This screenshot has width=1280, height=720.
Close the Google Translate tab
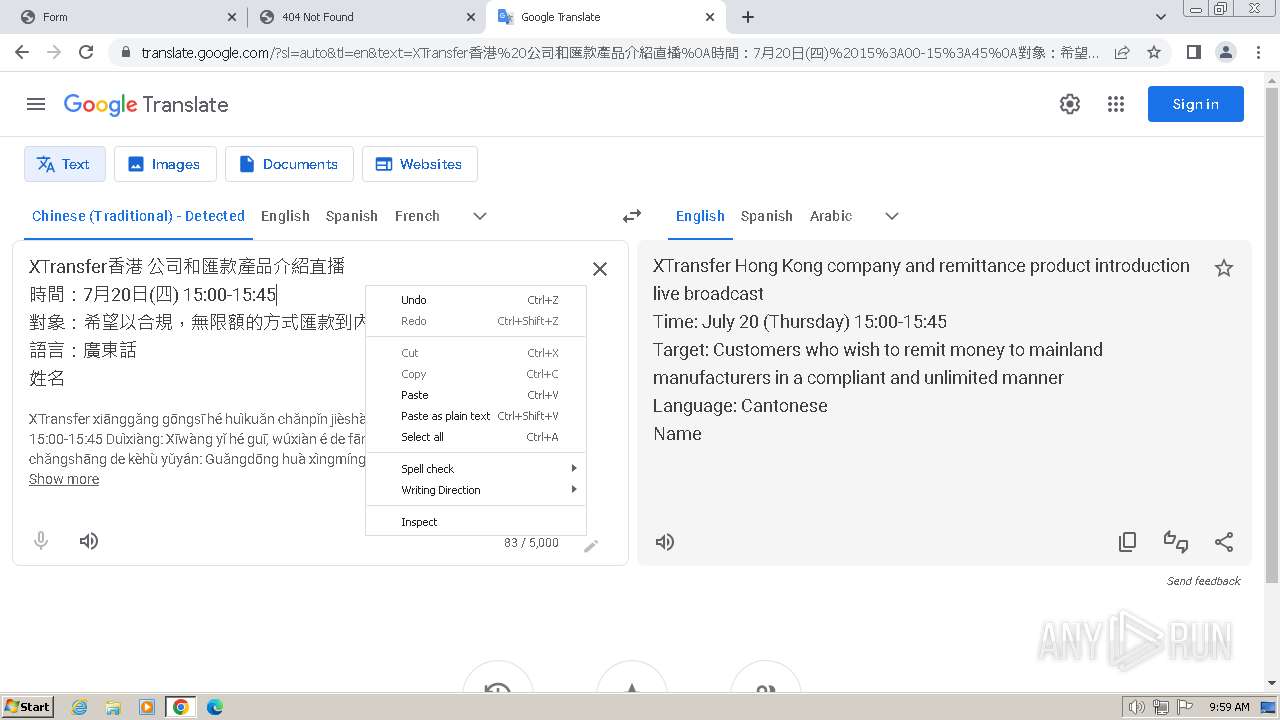tap(710, 17)
